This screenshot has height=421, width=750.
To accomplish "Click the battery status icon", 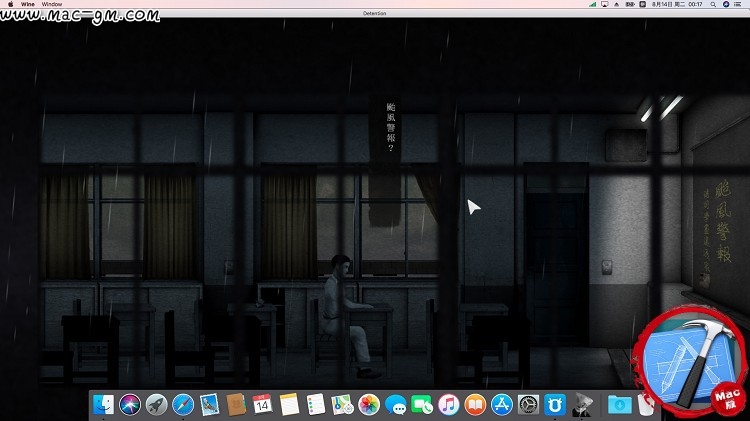I will [x=630, y=4].
